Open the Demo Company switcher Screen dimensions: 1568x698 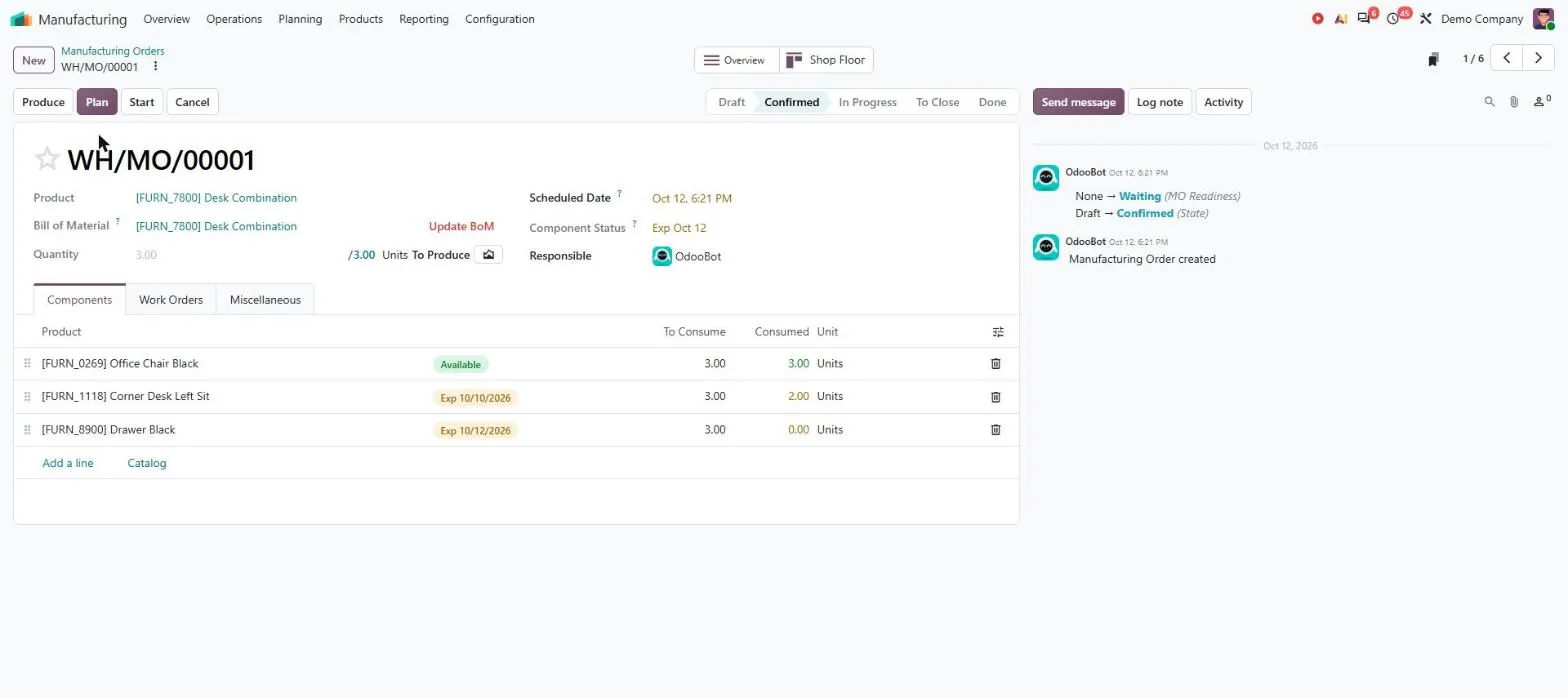[1482, 19]
